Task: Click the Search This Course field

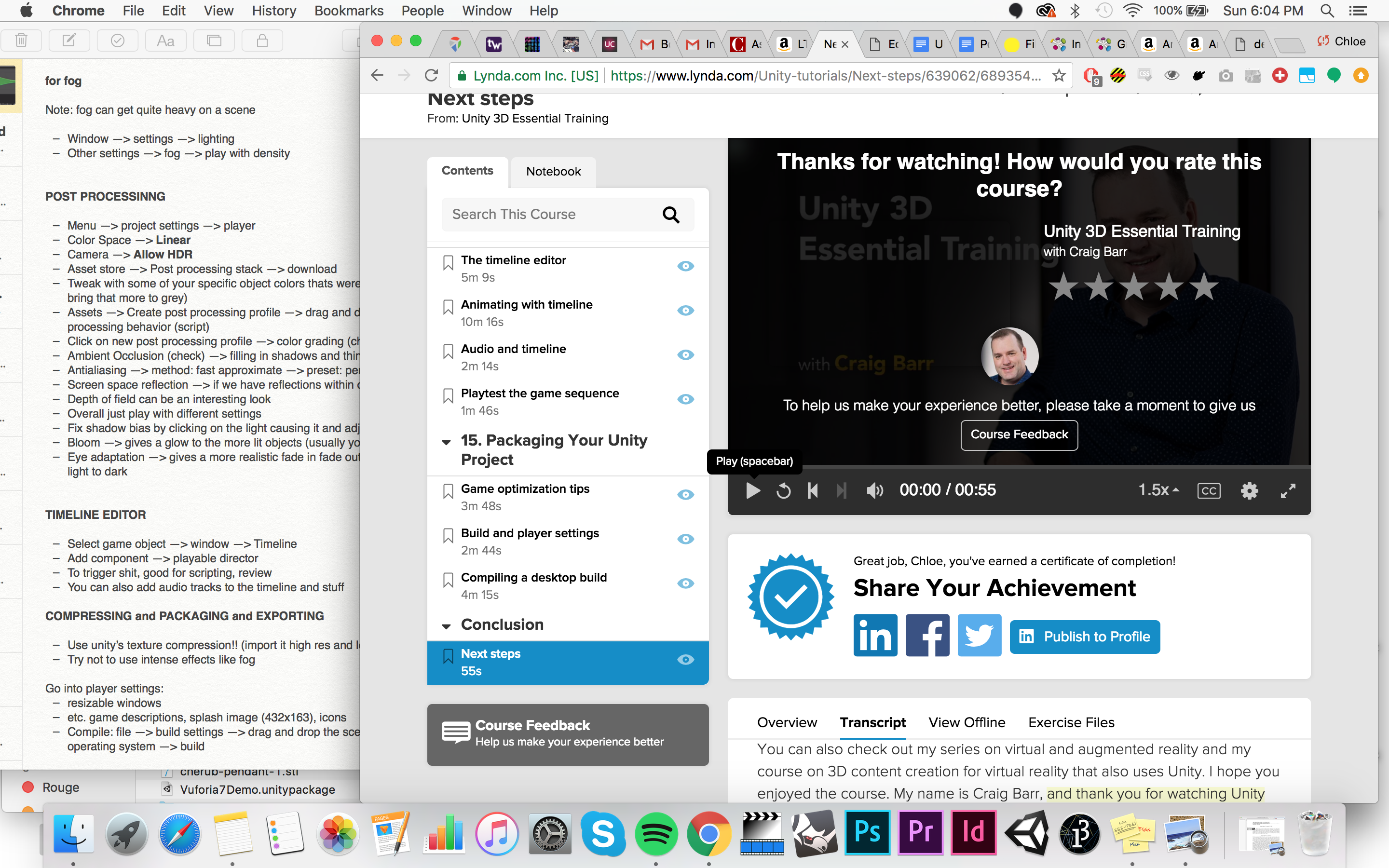Action: [567, 215]
